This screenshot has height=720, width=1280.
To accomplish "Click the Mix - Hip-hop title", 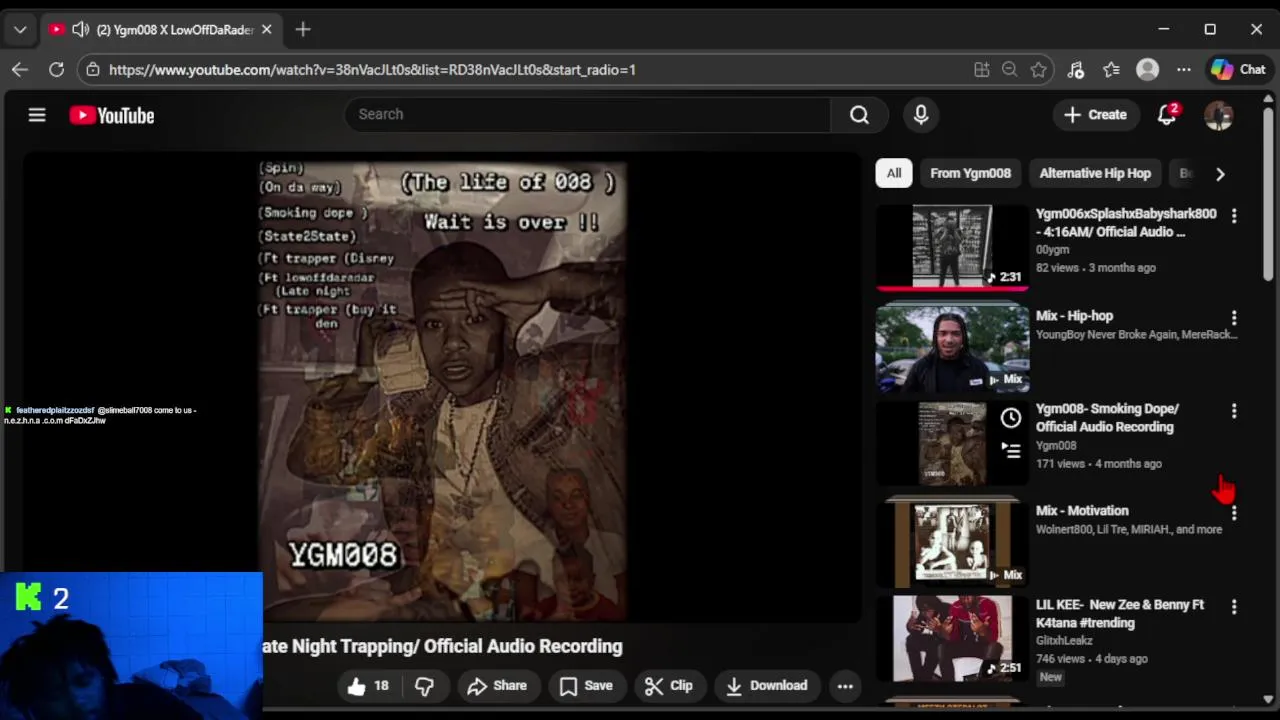I will point(1074,316).
